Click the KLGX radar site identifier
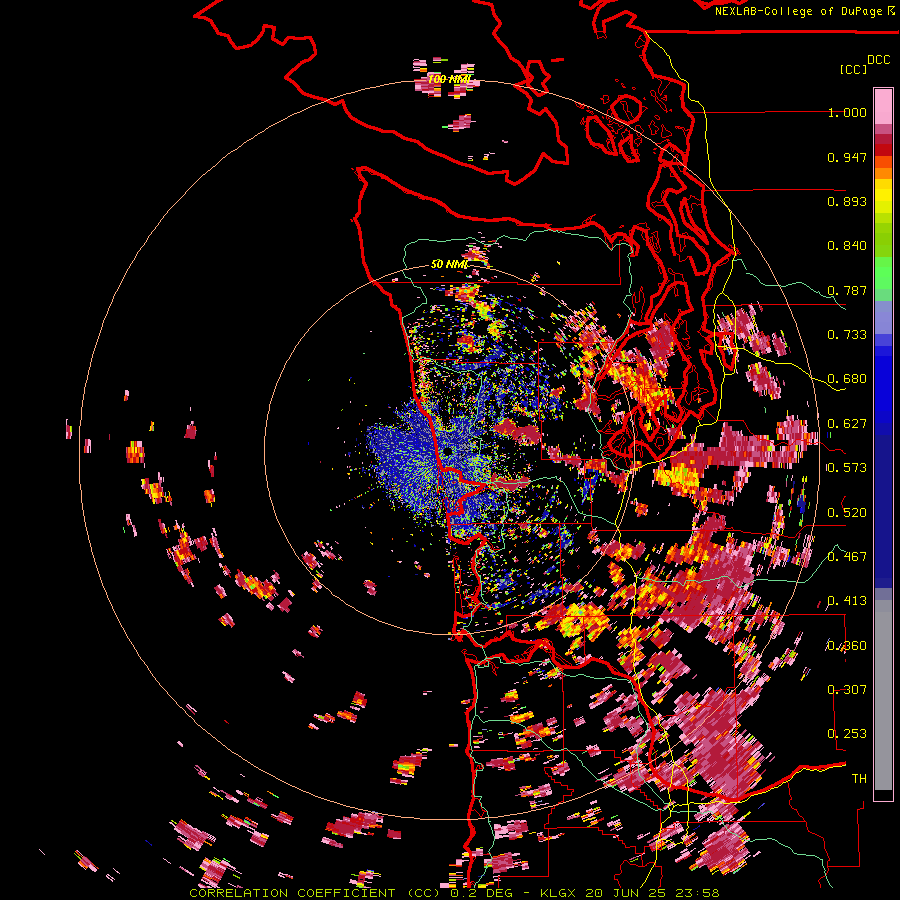 pos(559,893)
